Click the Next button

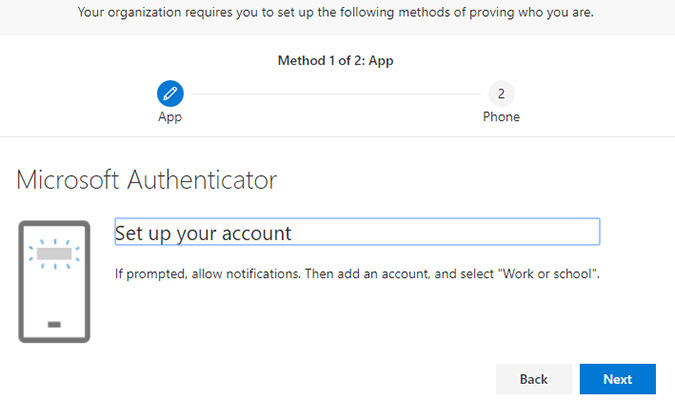[618, 379]
